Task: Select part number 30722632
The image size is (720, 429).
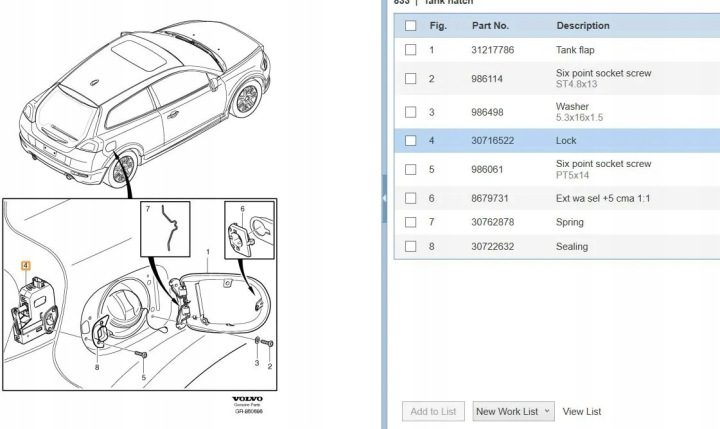Action: (493, 247)
